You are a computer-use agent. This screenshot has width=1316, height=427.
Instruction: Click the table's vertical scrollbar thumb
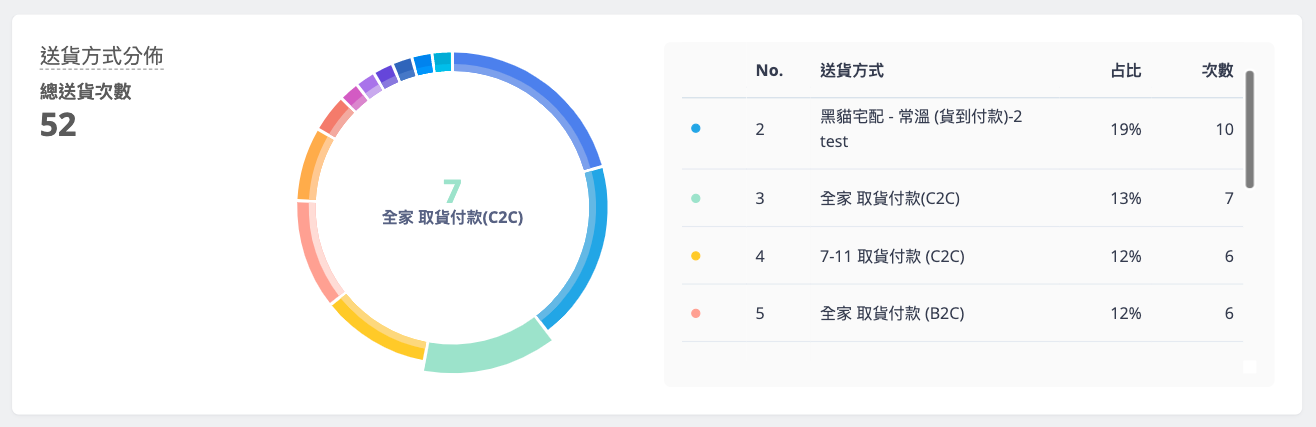coord(1249,130)
